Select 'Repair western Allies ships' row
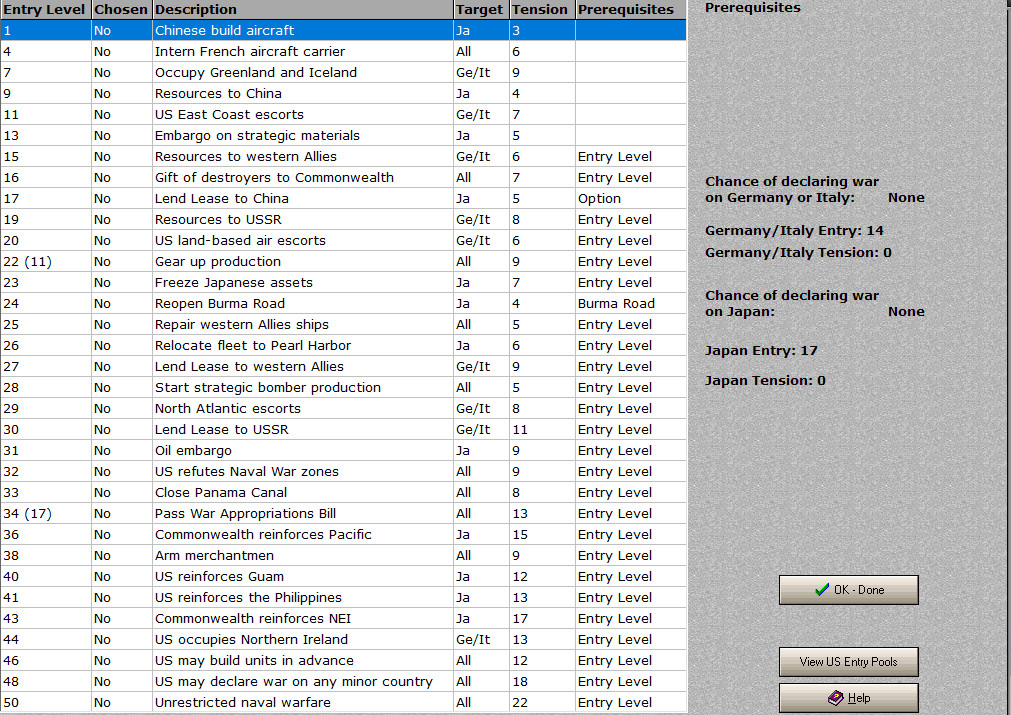This screenshot has height=715, width=1011. (x=343, y=325)
